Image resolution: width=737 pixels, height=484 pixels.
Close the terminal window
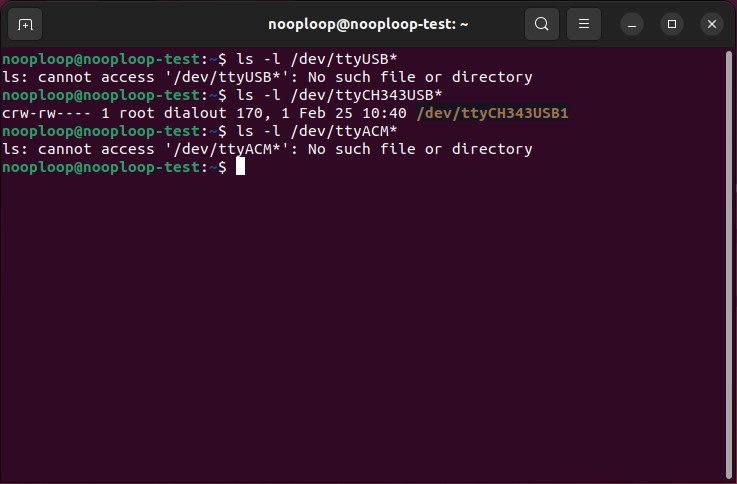coord(711,24)
